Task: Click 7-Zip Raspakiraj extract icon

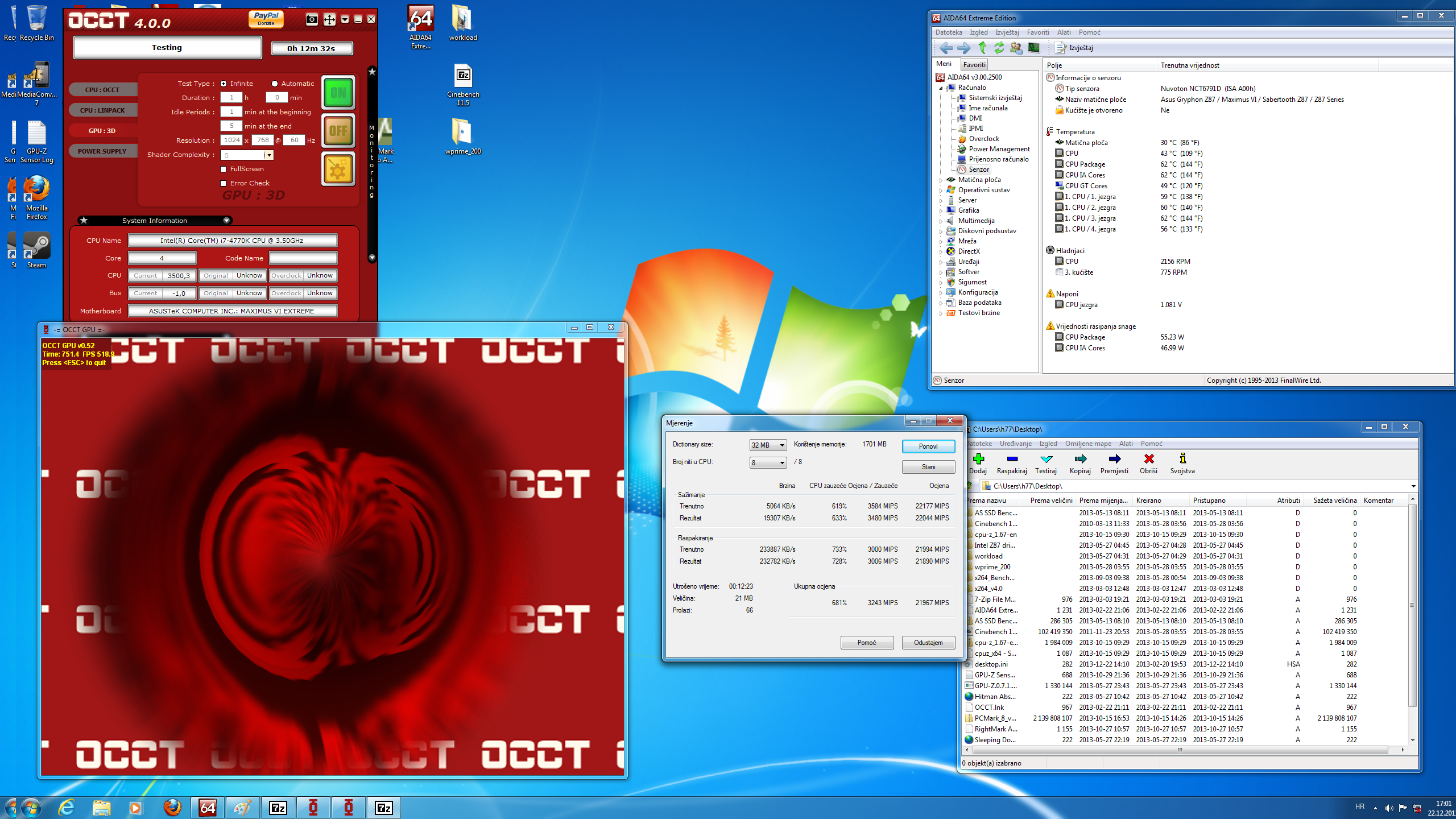Action: pyautogui.click(x=1012, y=459)
